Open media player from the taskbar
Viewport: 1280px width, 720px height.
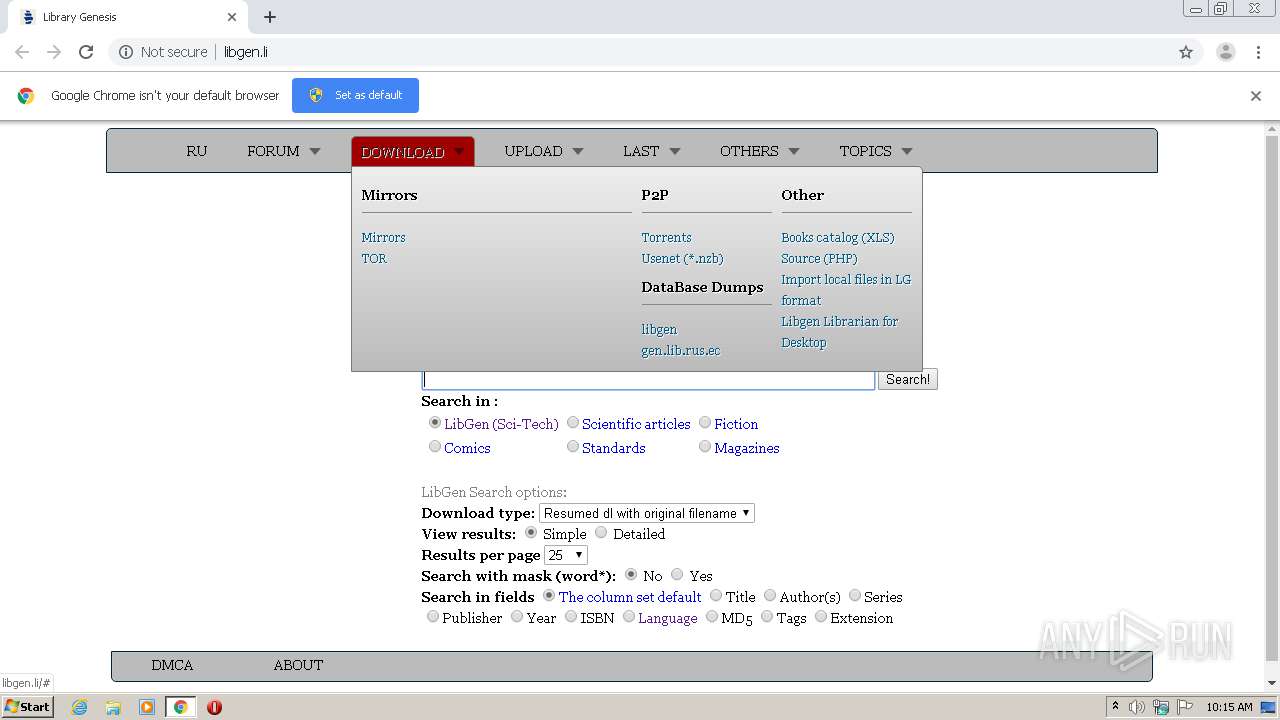(x=147, y=707)
